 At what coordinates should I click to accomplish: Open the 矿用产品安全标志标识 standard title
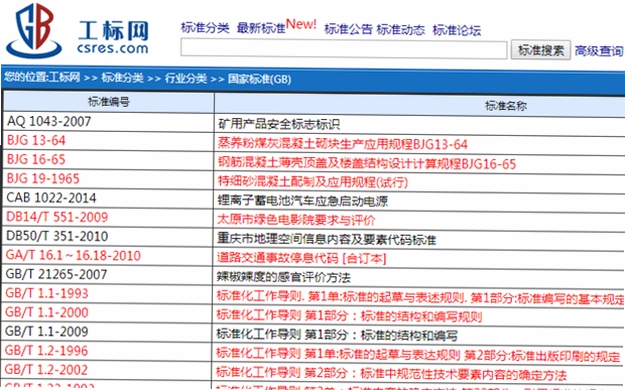pos(279,124)
